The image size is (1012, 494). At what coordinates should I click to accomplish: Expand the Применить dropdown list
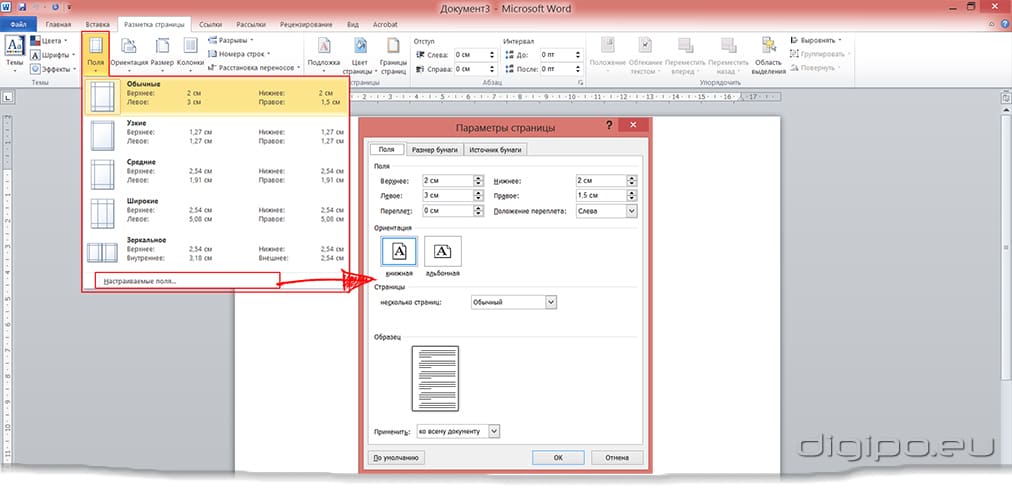point(494,431)
